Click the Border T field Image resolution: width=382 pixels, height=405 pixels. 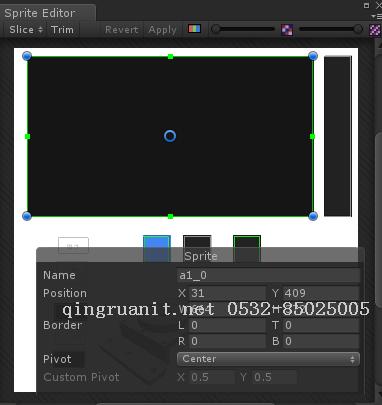(321, 325)
